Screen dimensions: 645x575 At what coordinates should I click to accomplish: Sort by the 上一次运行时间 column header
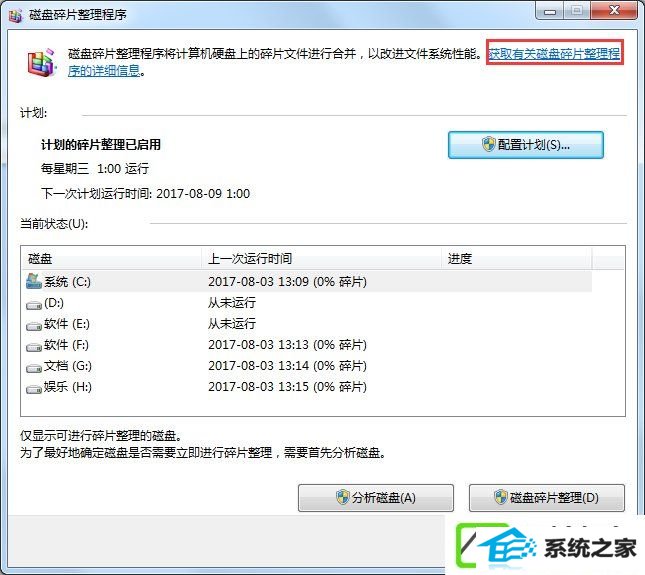pos(321,258)
